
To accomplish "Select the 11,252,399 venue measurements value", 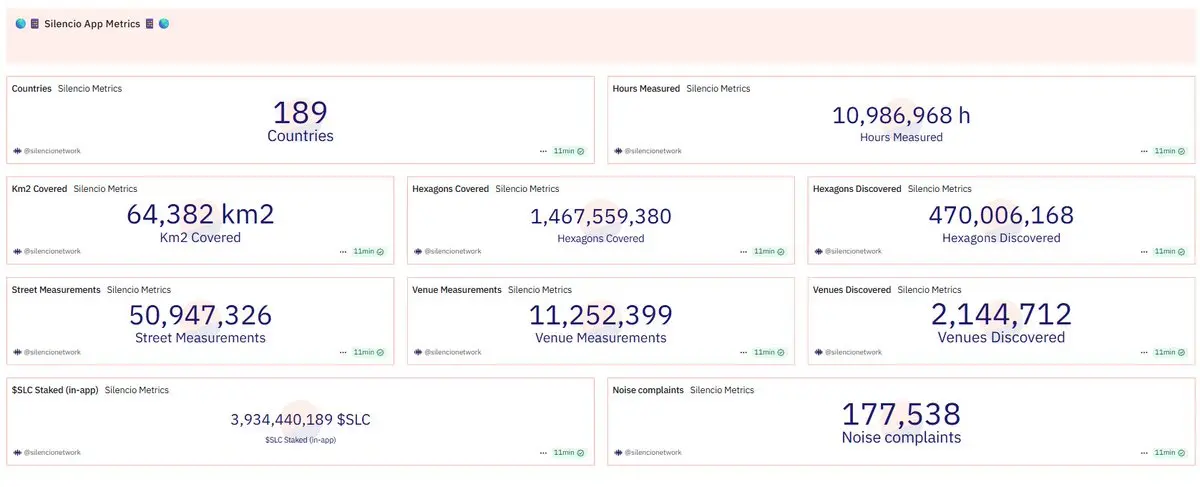I will pos(601,315).
